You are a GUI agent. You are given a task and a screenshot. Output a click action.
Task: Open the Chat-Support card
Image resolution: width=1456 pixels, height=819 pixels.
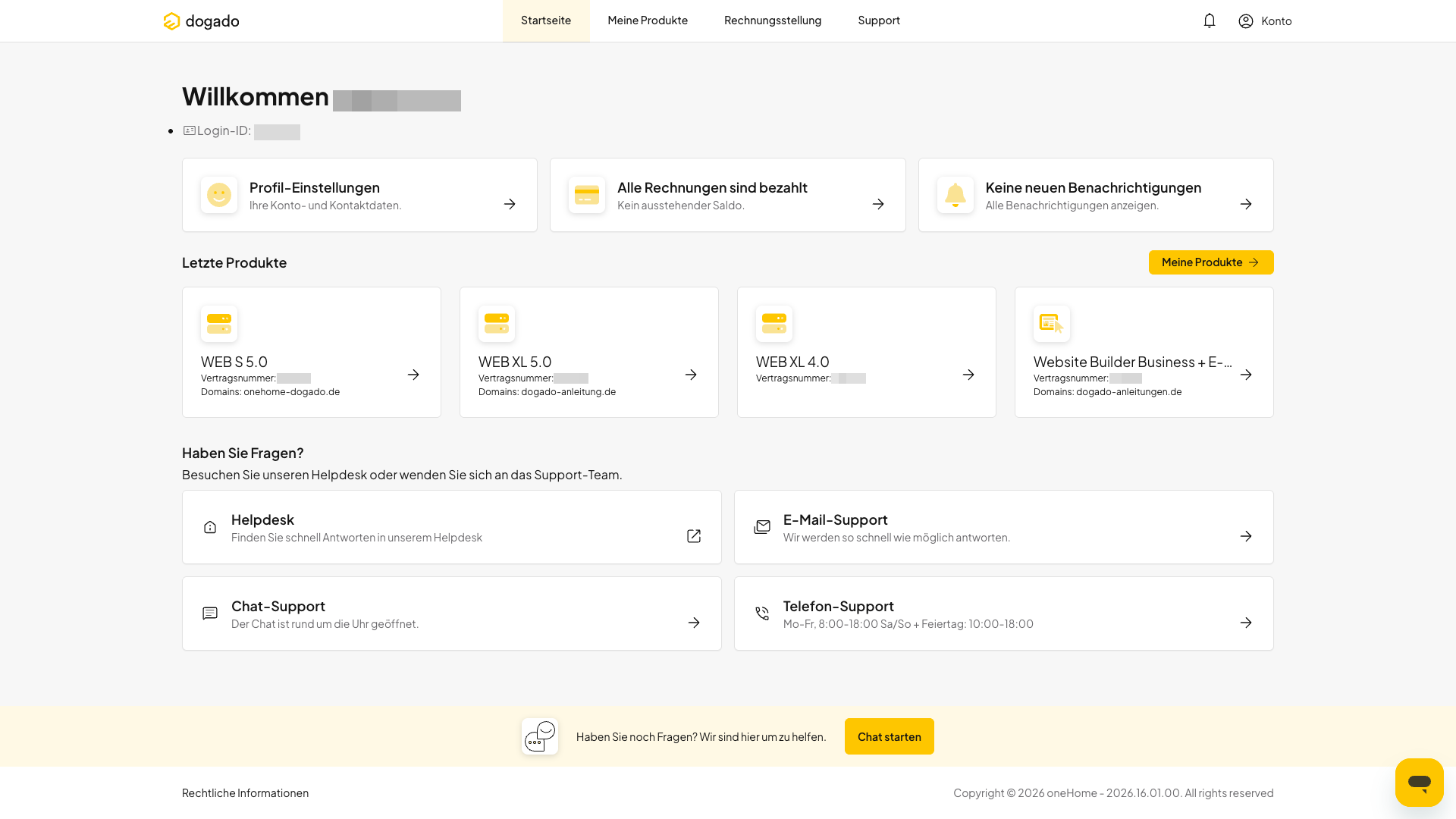coord(452,613)
